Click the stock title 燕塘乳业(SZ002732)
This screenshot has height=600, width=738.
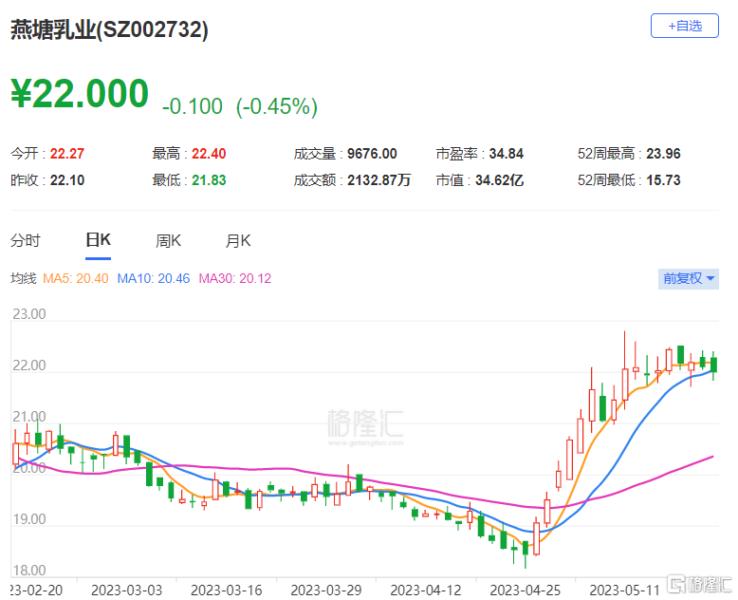point(109,30)
